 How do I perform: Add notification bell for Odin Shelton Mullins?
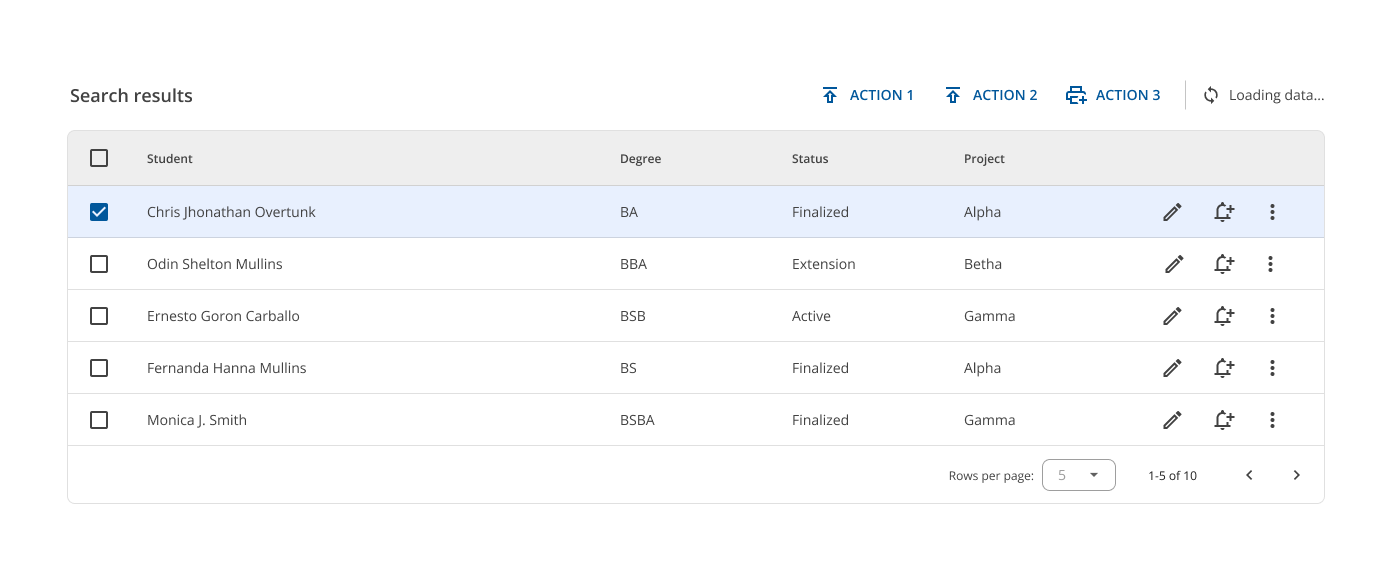click(x=1223, y=264)
